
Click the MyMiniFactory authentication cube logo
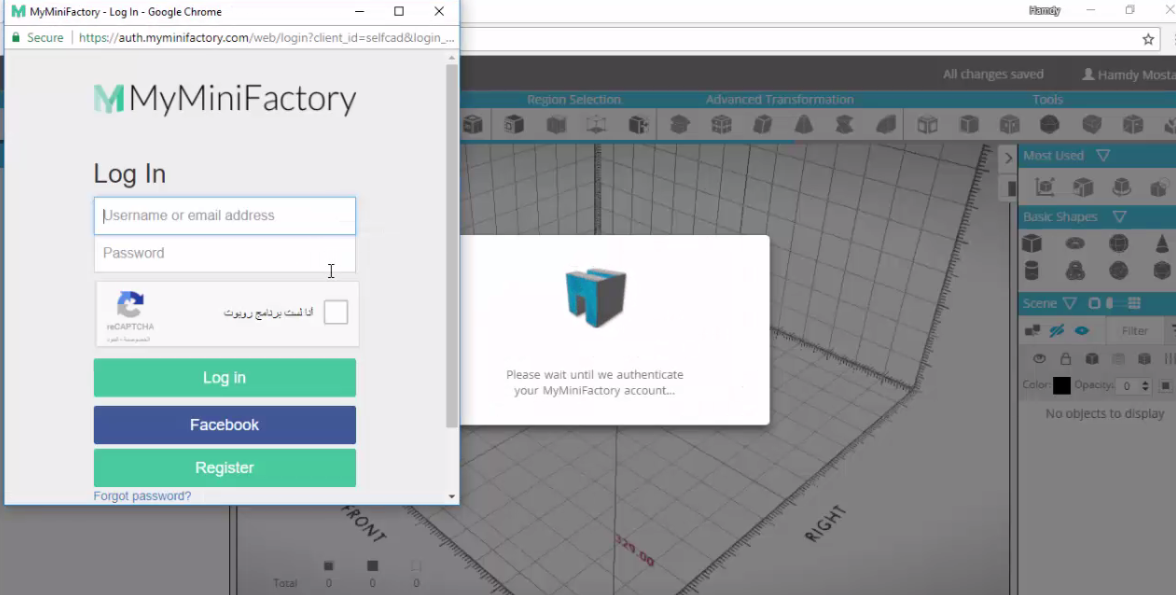(x=596, y=297)
